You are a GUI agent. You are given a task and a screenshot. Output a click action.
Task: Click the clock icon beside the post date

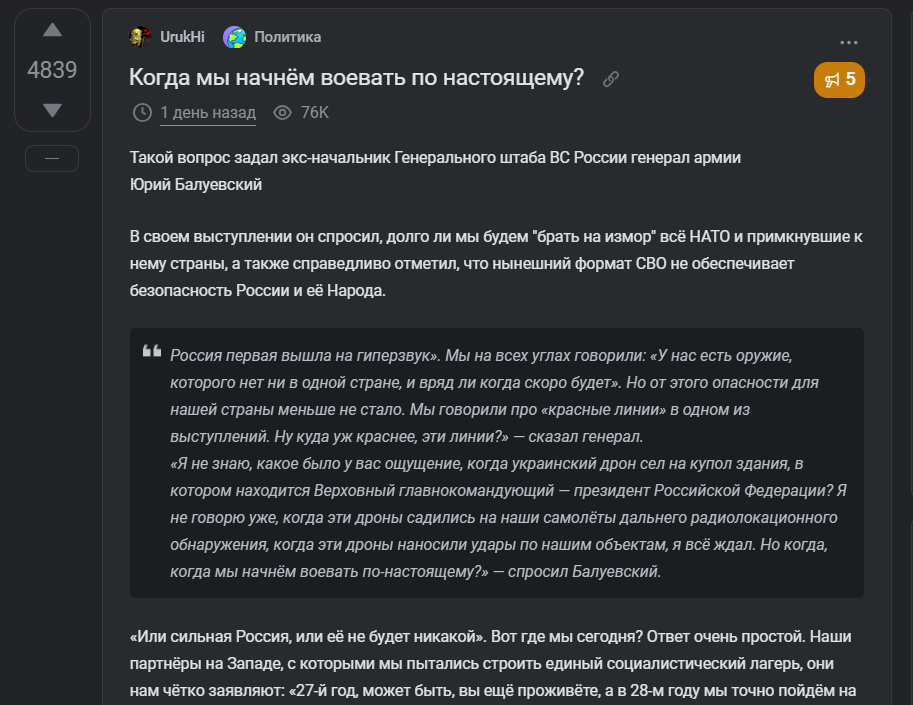click(x=142, y=112)
